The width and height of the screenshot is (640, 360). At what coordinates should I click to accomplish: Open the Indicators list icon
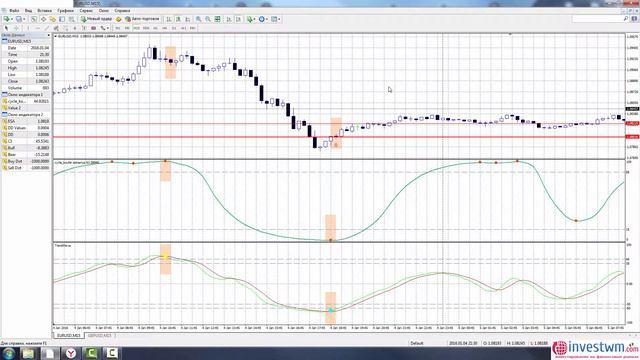249,19
